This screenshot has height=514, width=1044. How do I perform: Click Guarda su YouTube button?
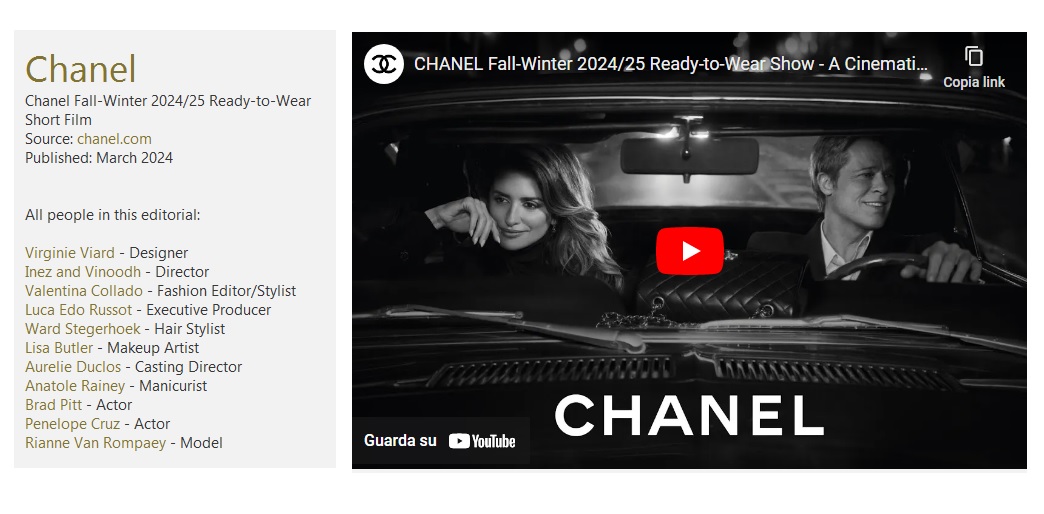coord(441,441)
